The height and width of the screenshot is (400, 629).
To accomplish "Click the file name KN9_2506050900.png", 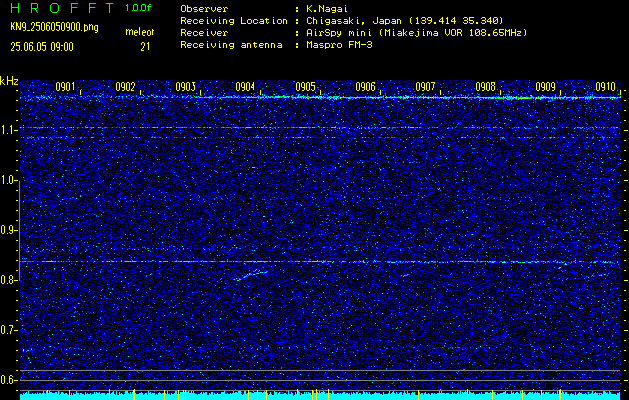I will [x=54, y=27].
